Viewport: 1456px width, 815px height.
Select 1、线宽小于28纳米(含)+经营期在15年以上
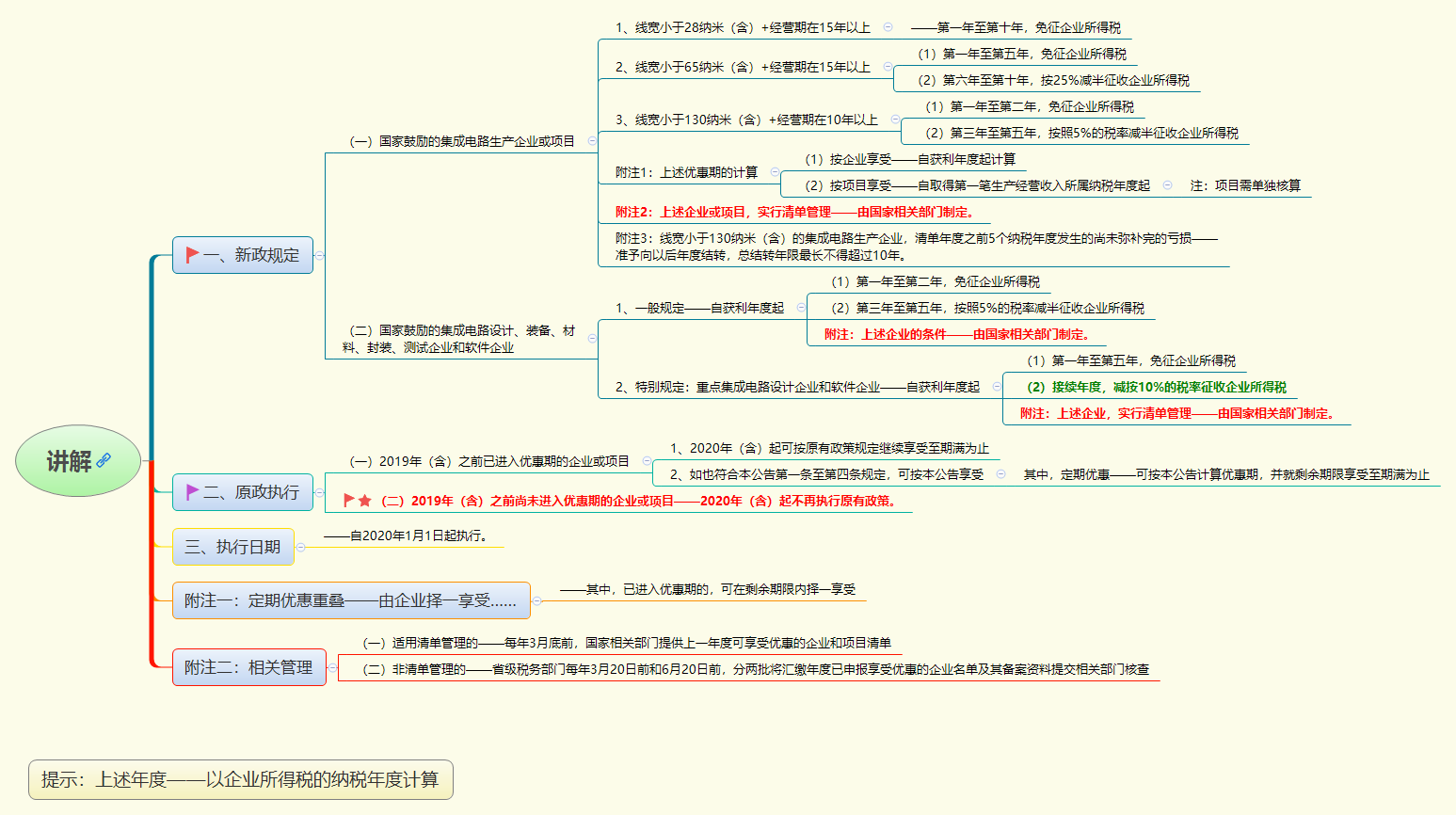coord(743,27)
